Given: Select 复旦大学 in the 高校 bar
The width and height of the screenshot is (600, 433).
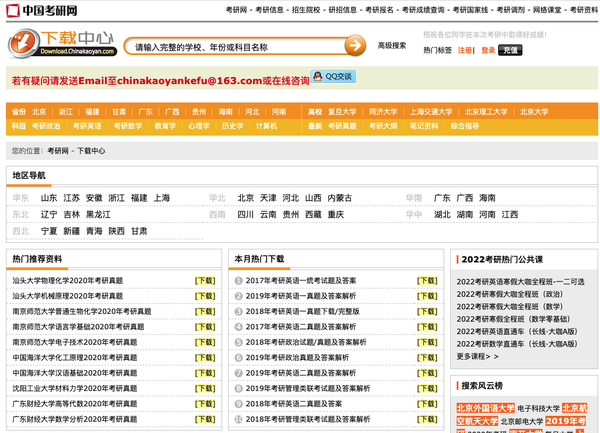Looking at the screenshot, I should (342, 112).
